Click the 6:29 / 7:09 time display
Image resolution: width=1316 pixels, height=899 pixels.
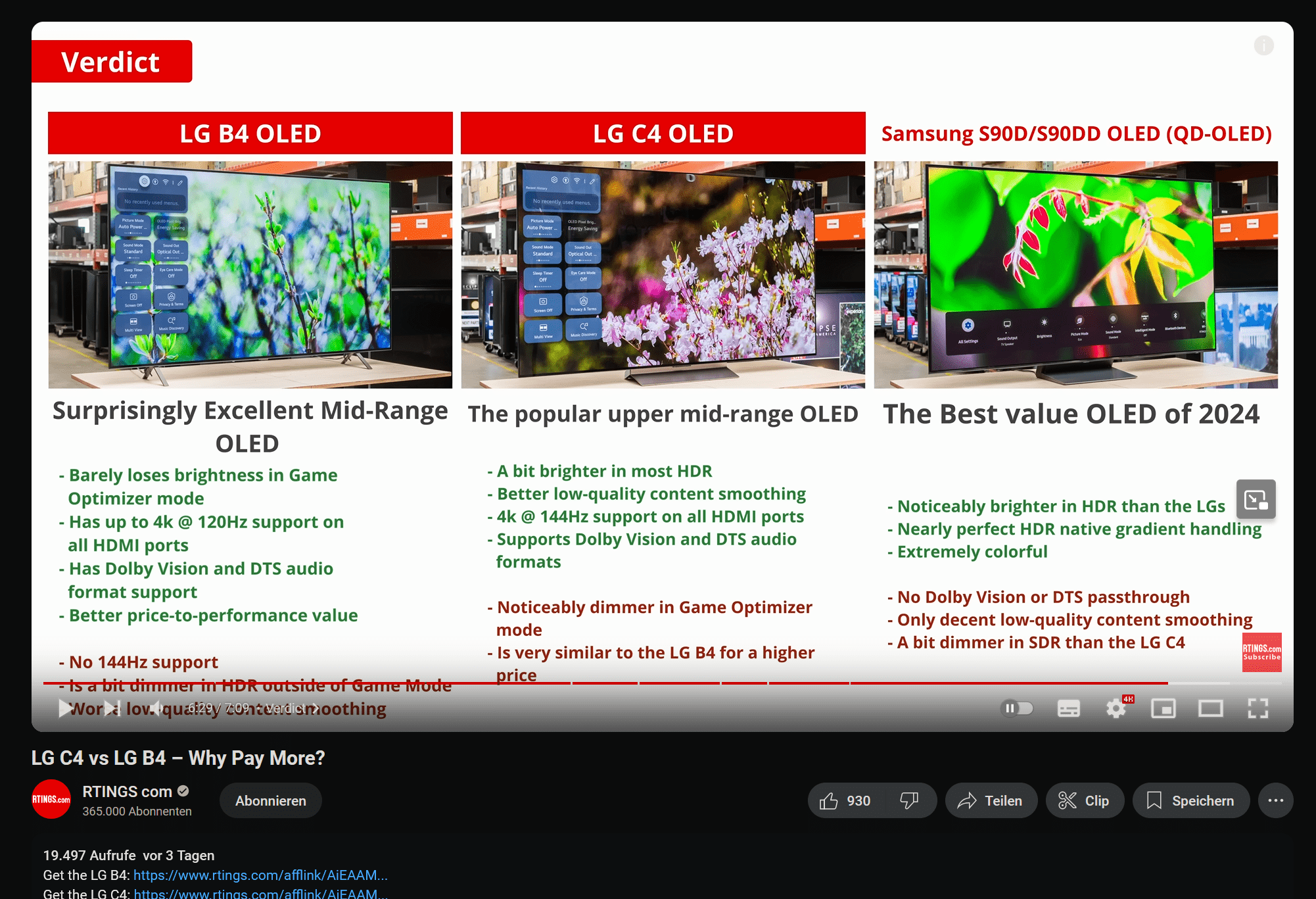coord(219,708)
